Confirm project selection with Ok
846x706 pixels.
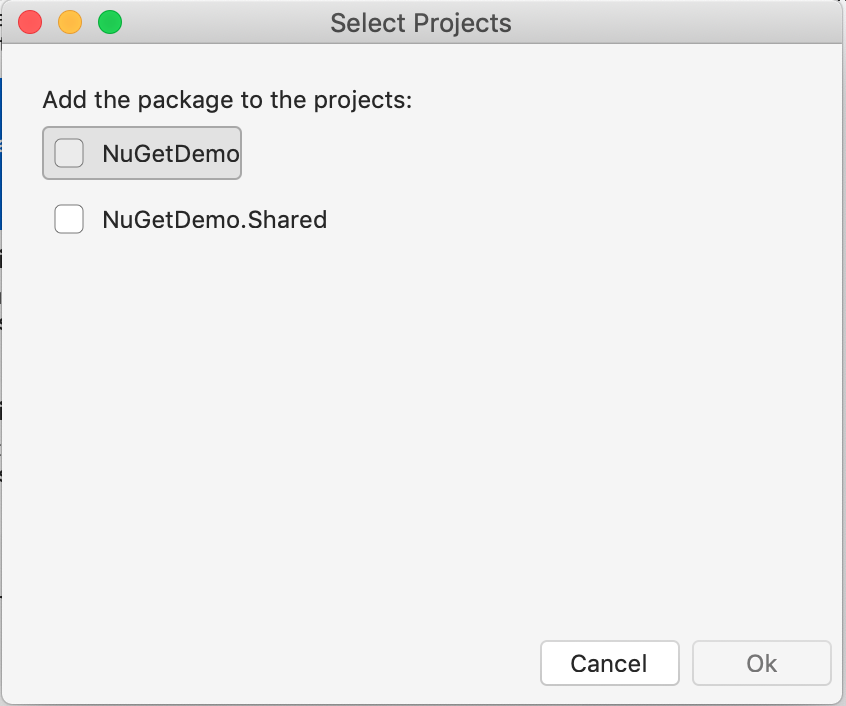point(761,663)
